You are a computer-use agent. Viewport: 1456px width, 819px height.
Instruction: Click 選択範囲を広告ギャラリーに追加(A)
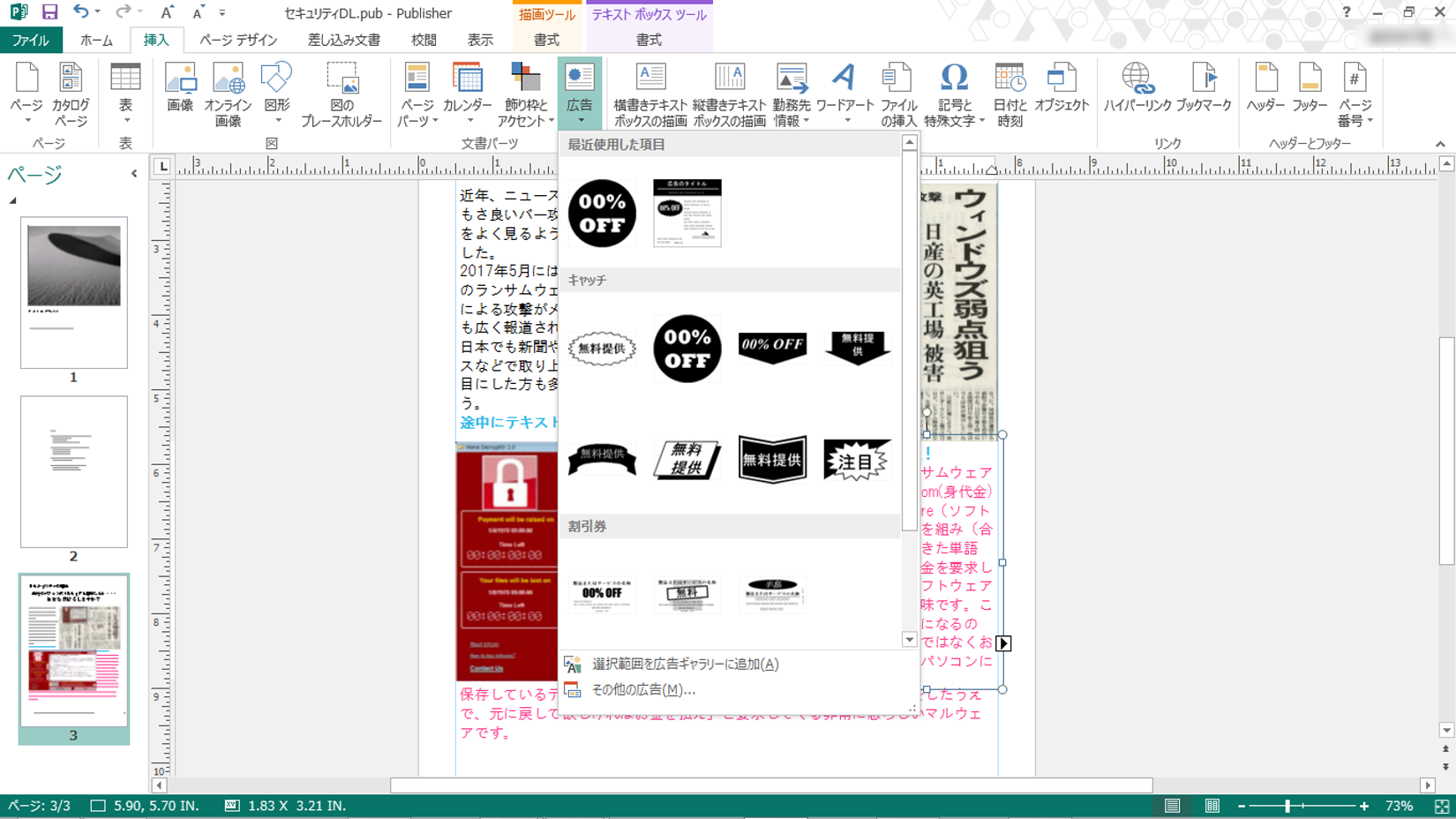[685, 664]
